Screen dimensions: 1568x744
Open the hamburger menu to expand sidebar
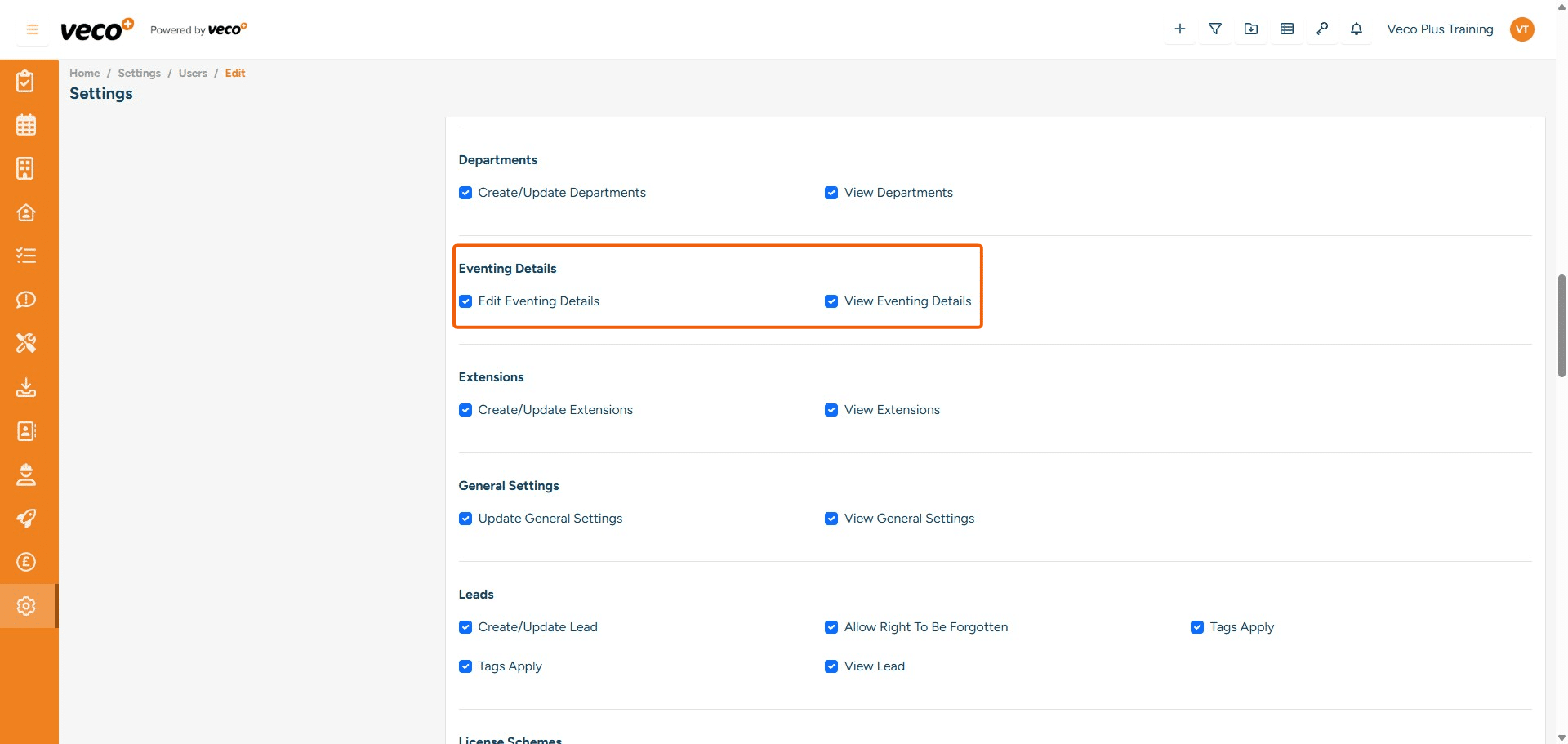click(33, 29)
